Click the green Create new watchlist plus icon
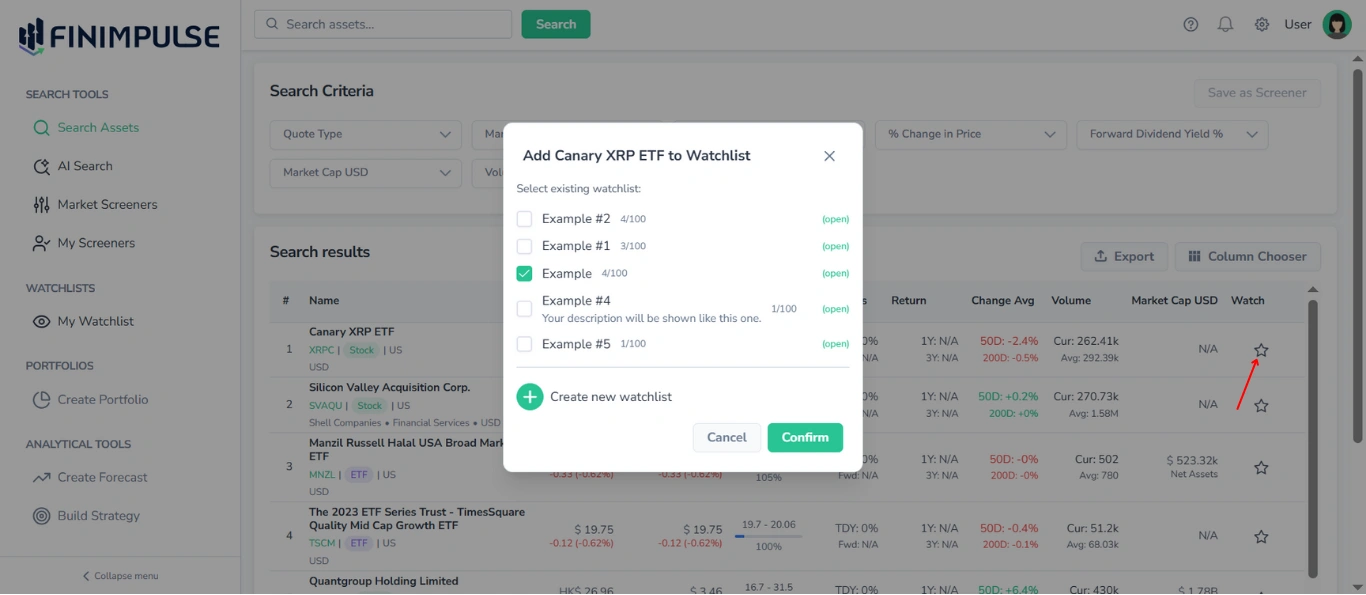Viewport: 1366px width, 595px height. pyautogui.click(x=530, y=396)
